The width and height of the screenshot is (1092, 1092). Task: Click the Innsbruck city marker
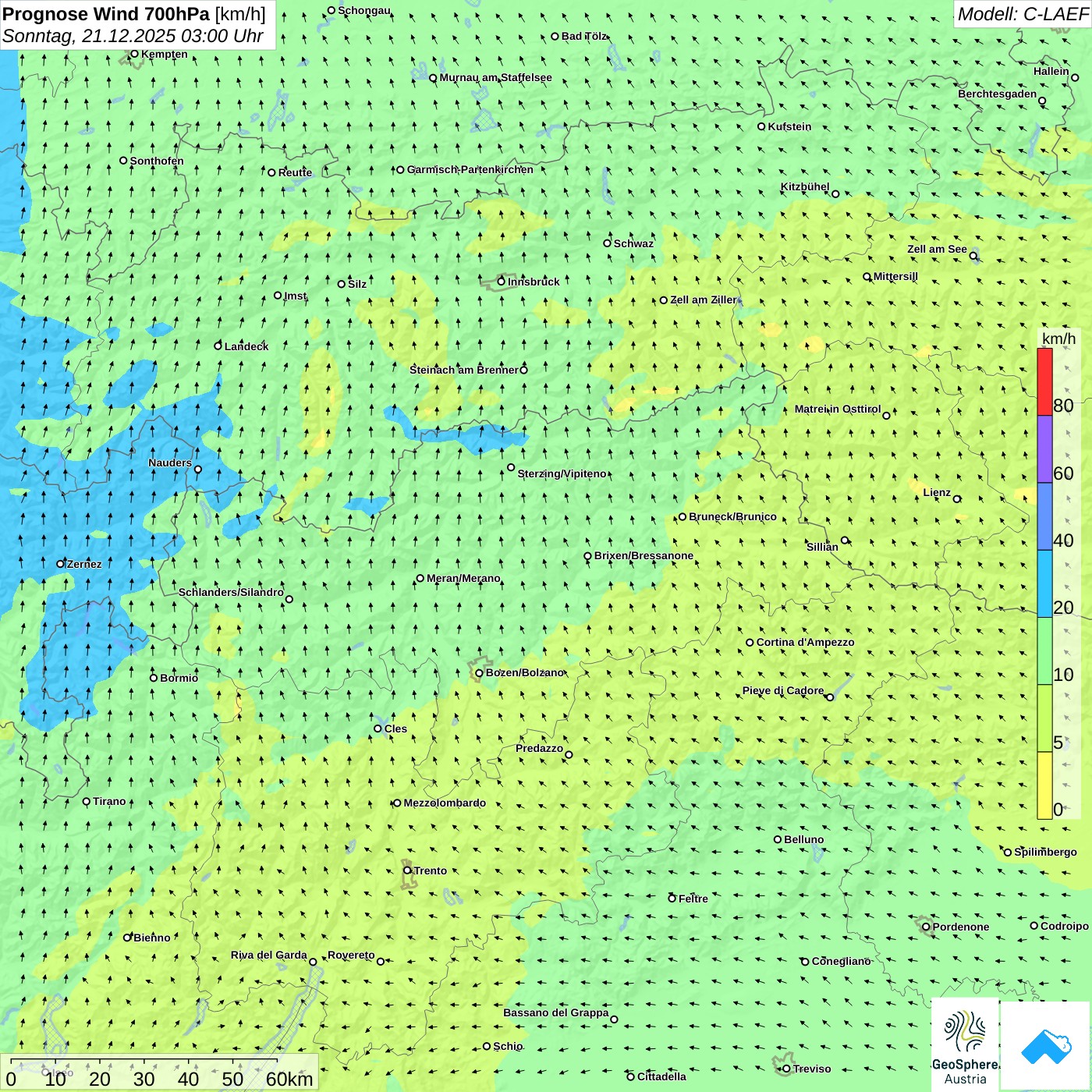click(502, 282)
